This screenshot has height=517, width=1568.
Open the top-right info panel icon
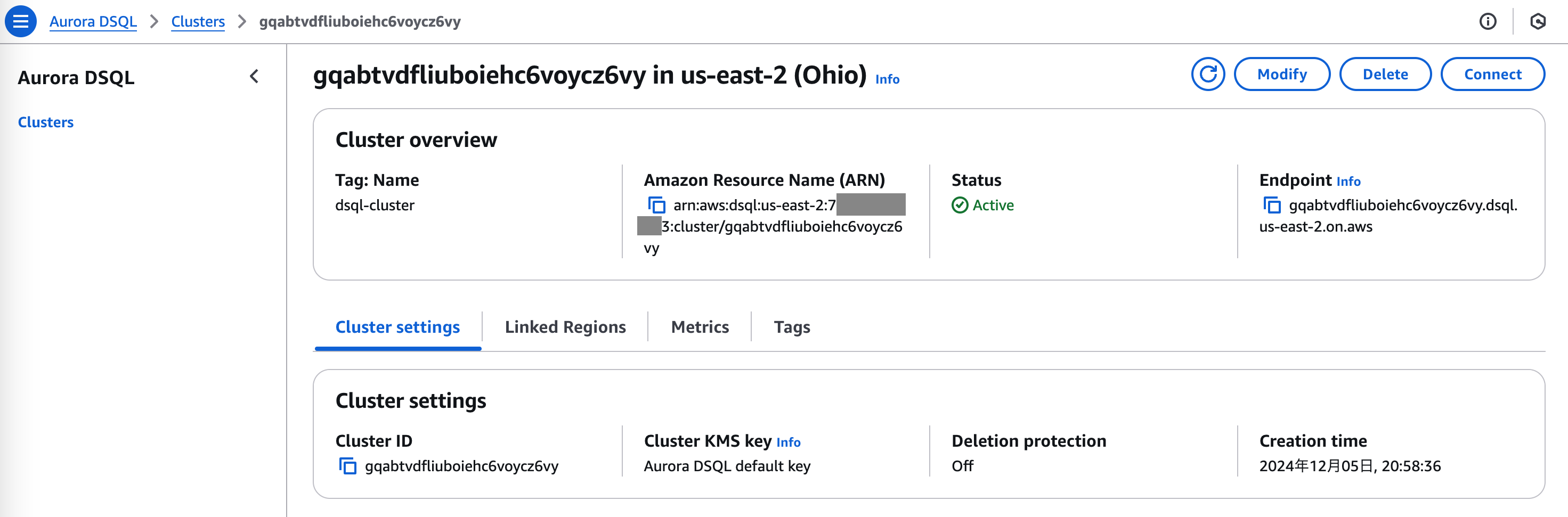[1487, 22]
